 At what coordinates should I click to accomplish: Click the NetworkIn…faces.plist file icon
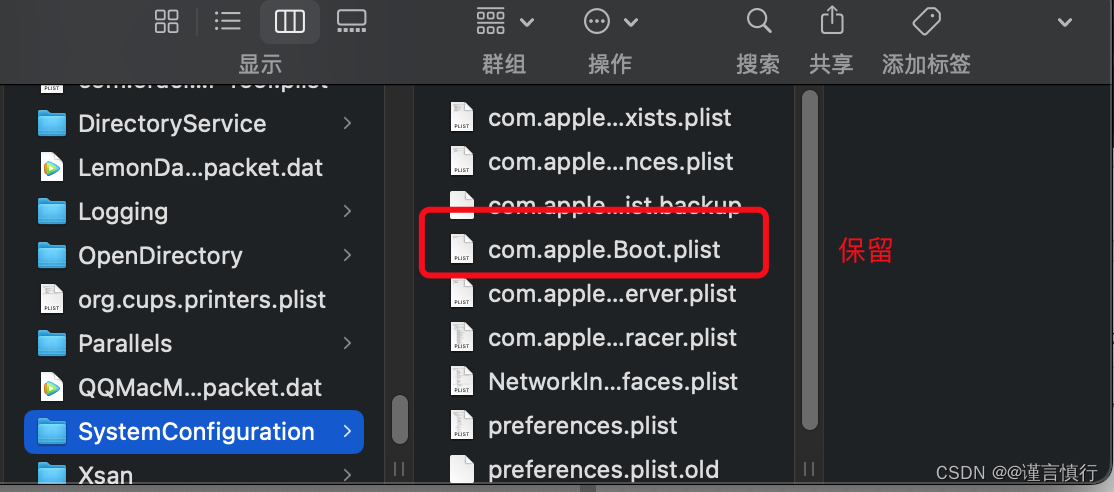tap(462, 381)
